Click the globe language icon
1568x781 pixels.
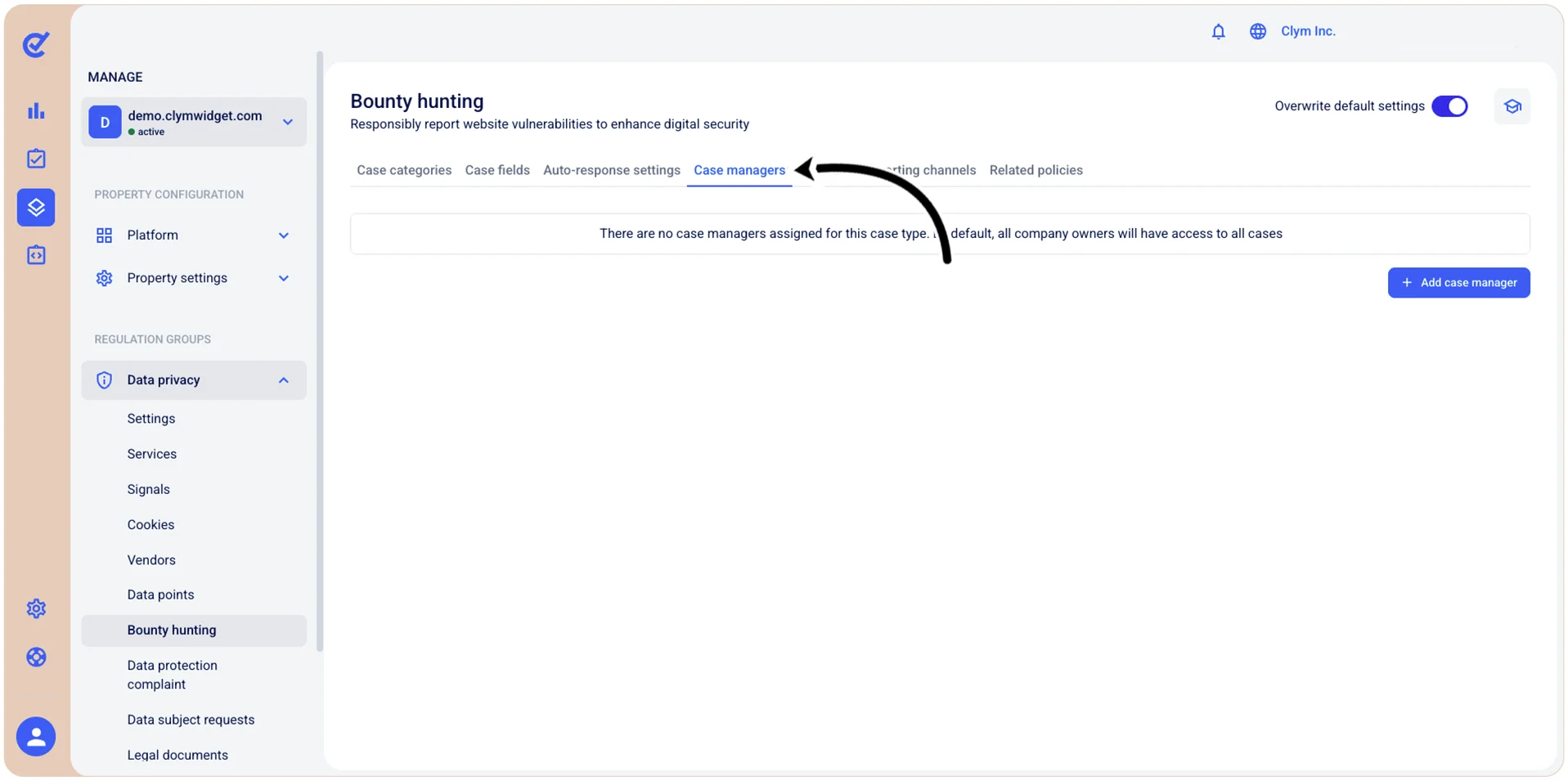pos(1257,31)
